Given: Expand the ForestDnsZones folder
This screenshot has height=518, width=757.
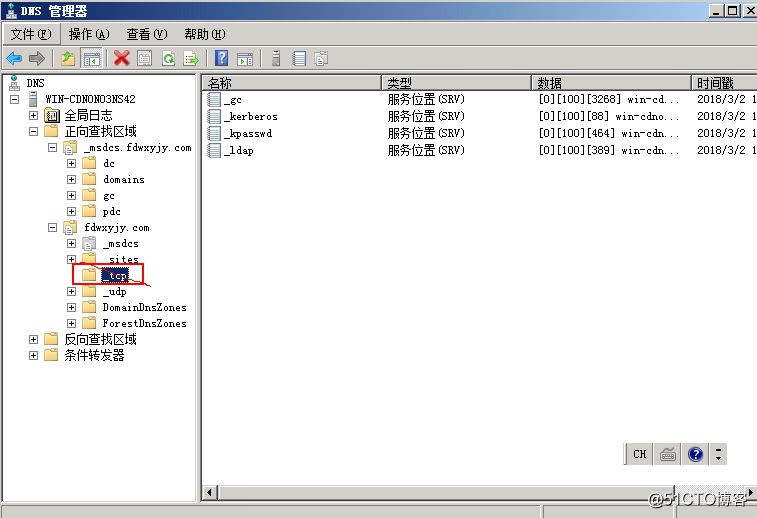Looking at the screenshot, I should click(x=71, y=323).
